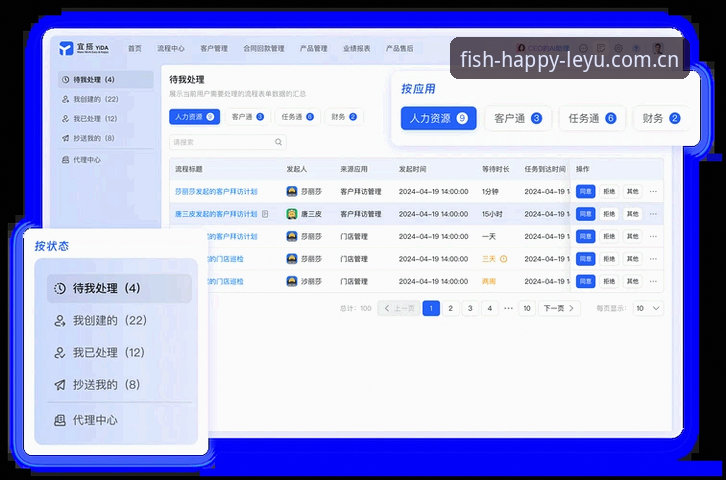Viewport: 726px width, 480px height.
Task: Click the 等待时长 column header
Action: pos(495,169)
